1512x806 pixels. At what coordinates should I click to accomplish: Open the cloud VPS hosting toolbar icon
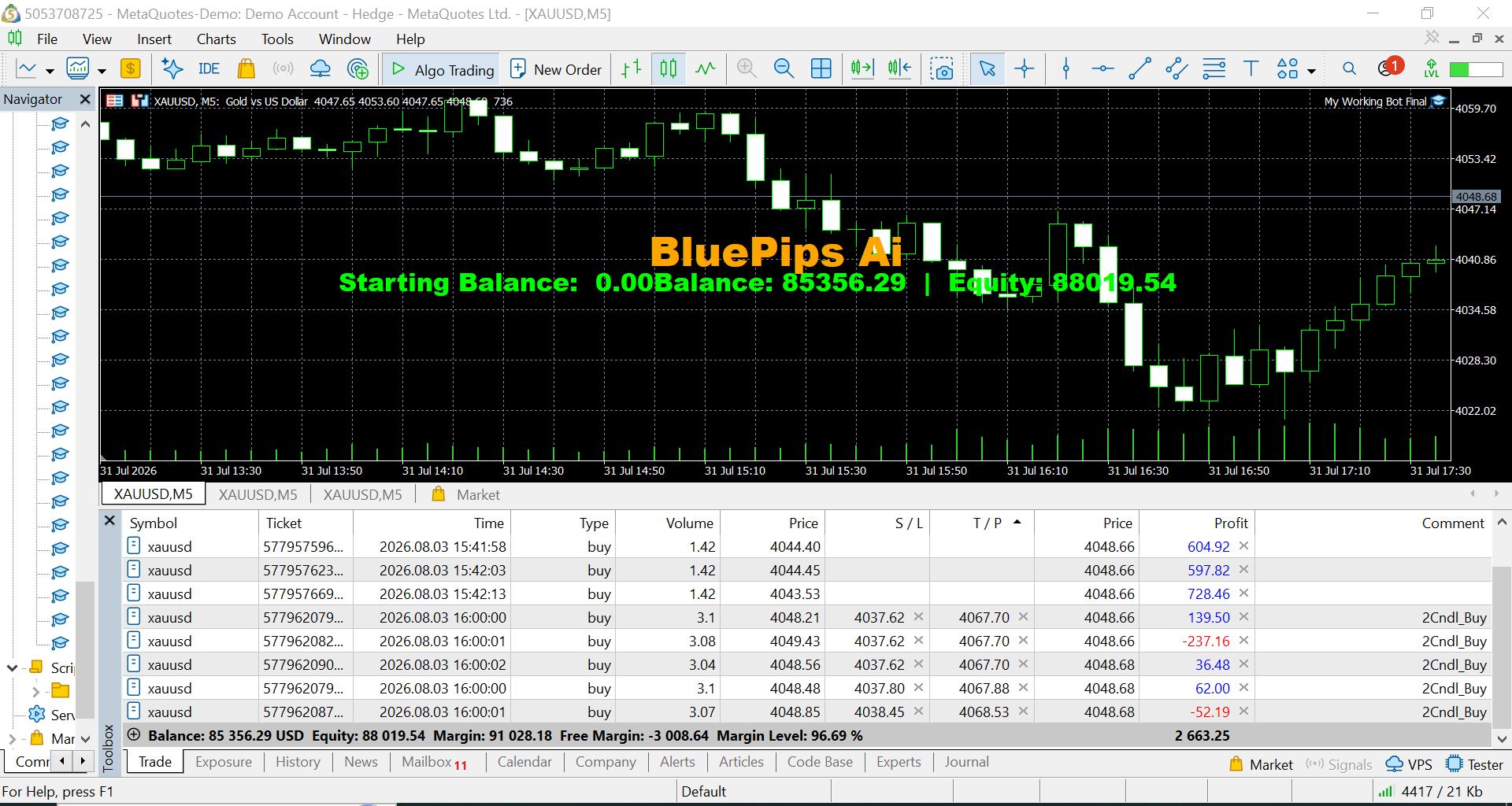(320, 69)
